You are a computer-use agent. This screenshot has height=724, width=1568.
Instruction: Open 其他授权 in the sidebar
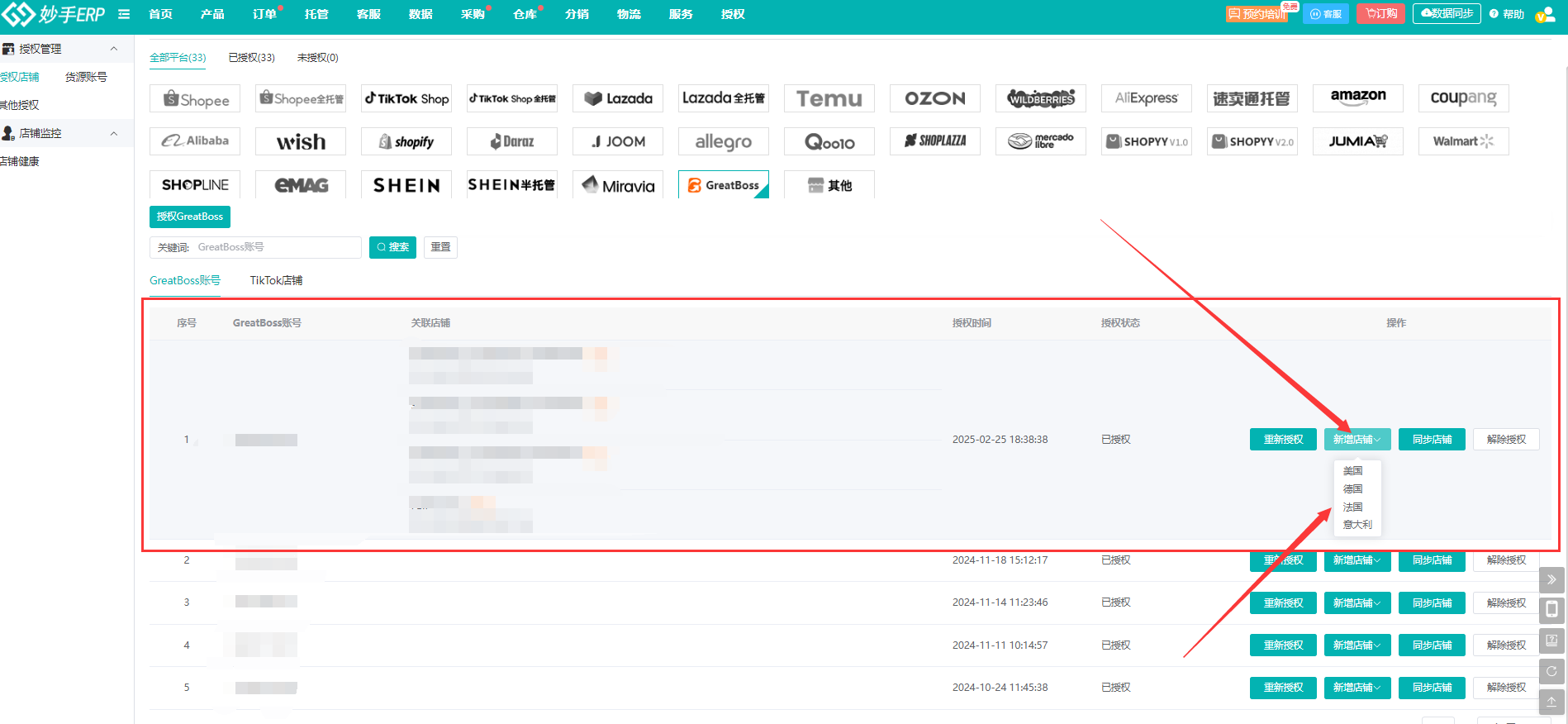coord(20,105)
